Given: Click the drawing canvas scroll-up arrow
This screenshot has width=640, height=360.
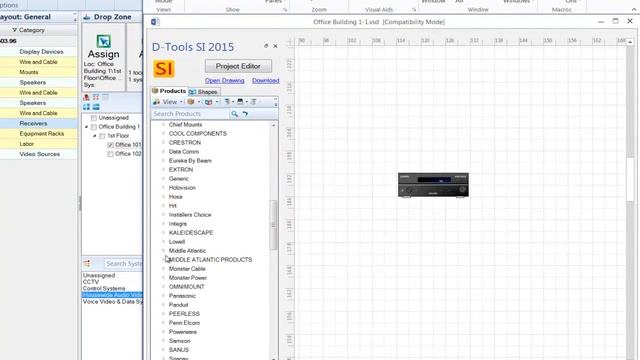Looking at the screenshot, I should point(630,42).
